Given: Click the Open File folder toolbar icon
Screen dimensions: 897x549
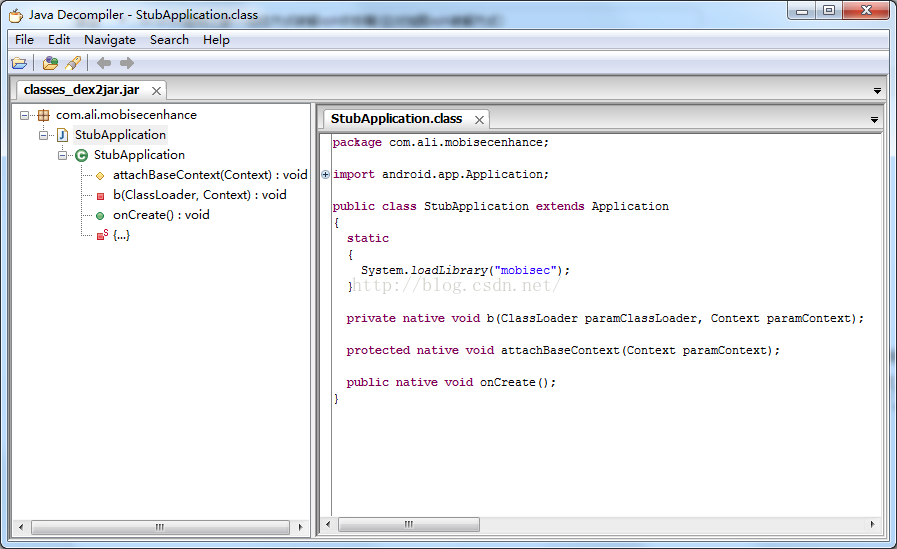Looking at the screenshot, I should coord(19,63).
